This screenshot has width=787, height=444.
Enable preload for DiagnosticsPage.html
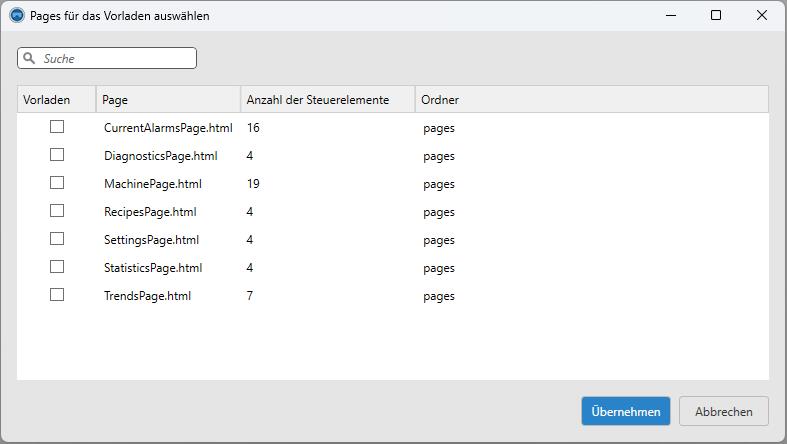57,155
